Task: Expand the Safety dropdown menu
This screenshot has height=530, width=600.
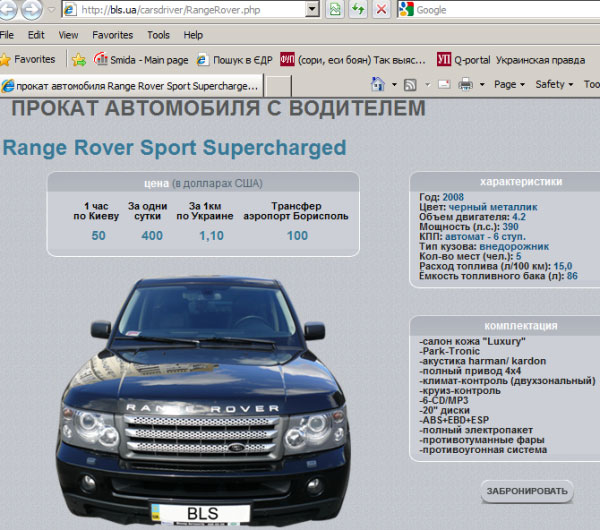Action: tap(554, 85)
